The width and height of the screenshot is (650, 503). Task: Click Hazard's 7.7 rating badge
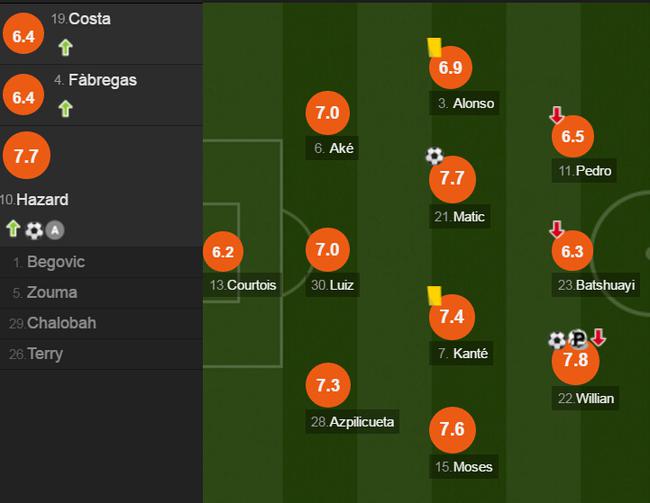pos(27,156)
